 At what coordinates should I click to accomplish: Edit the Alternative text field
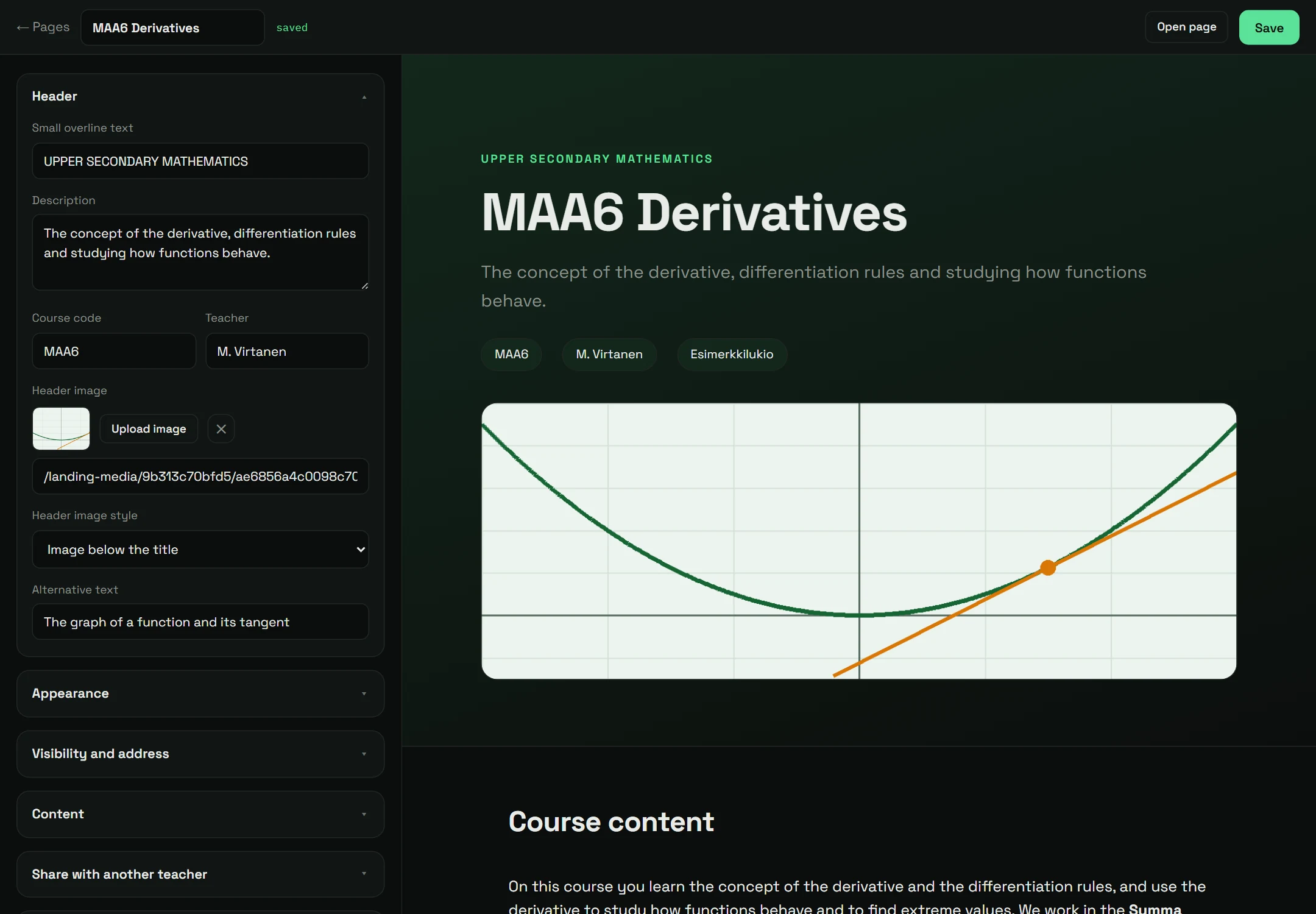(x=200, y=622)
